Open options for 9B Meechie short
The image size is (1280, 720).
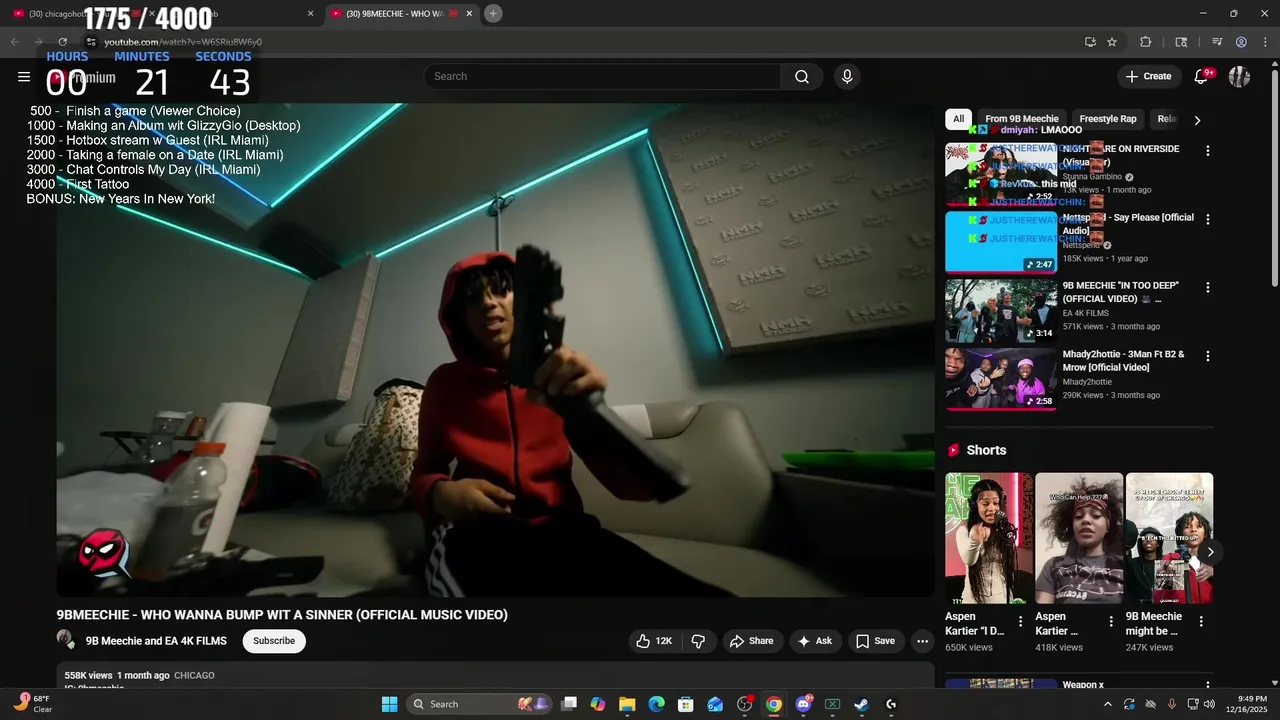click(x=1201, y=622)
